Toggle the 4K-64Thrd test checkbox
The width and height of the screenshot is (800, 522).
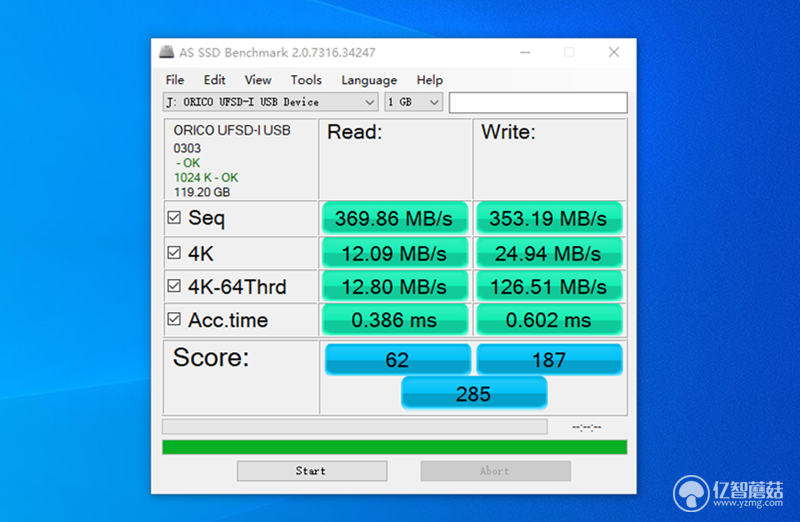pos(174,286)
